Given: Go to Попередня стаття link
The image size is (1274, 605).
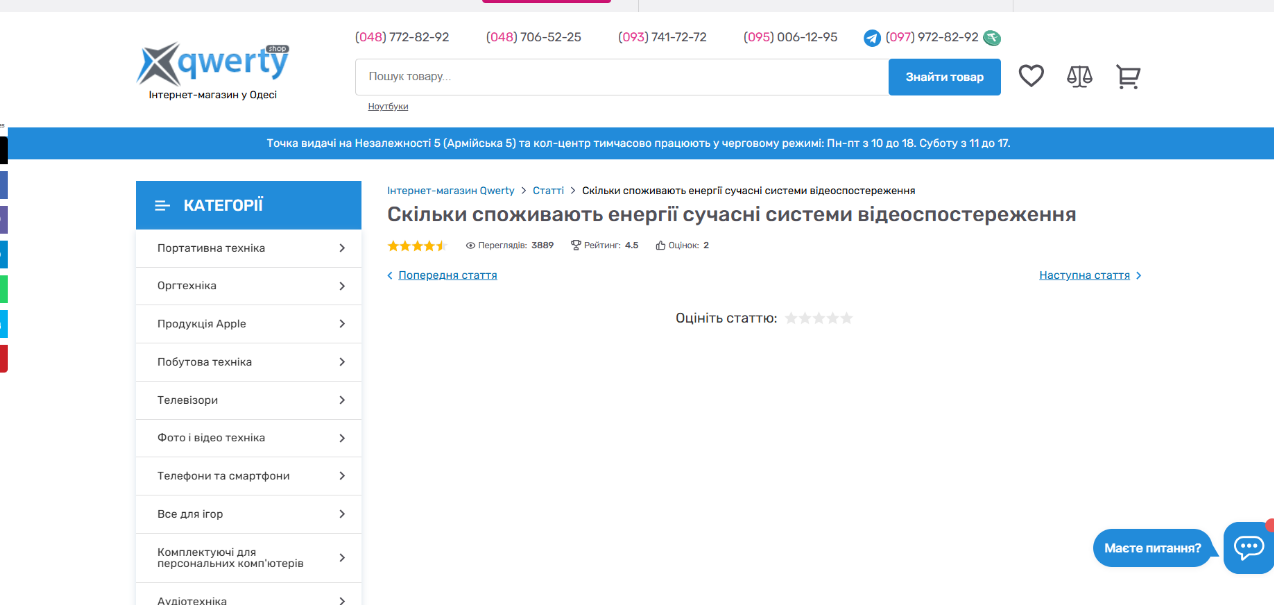Looking at the screenshot, I should click(447, 275).
